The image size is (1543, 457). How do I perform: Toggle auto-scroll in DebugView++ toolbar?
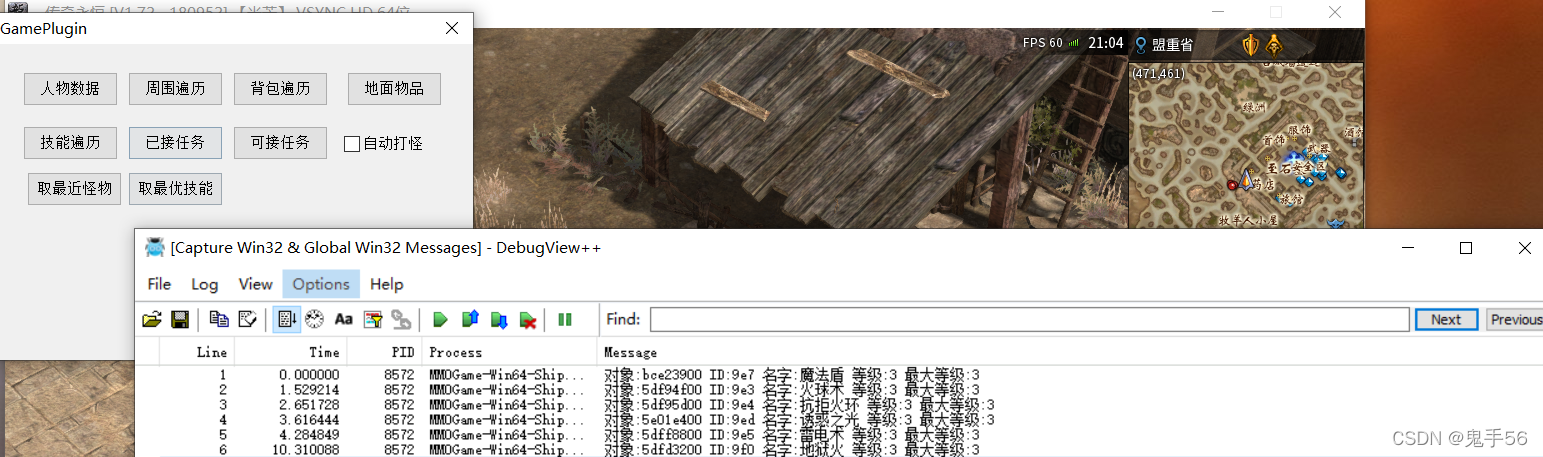point(286,320)
